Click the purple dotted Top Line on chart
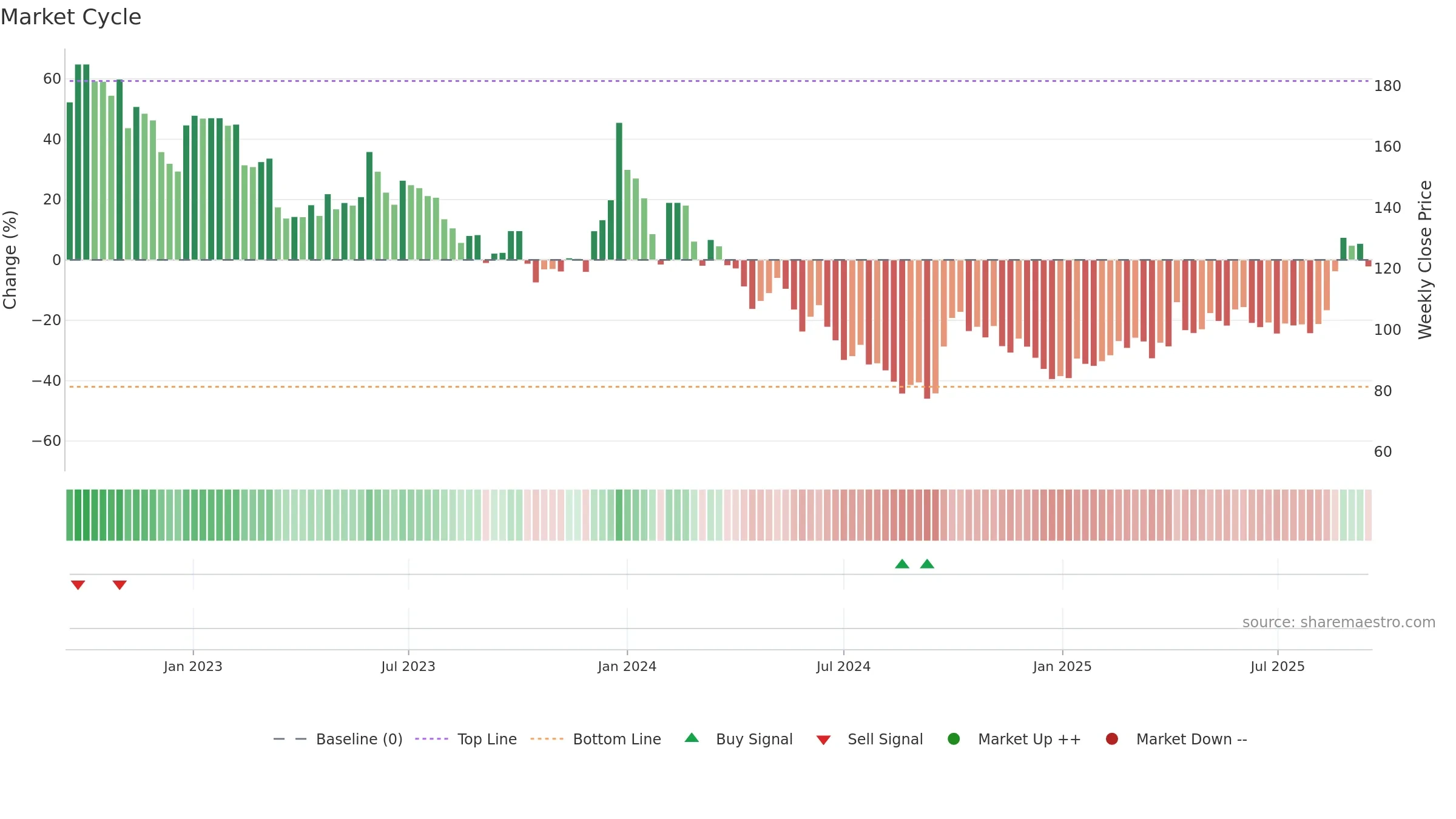The image size is (1456, 819). 719,81
